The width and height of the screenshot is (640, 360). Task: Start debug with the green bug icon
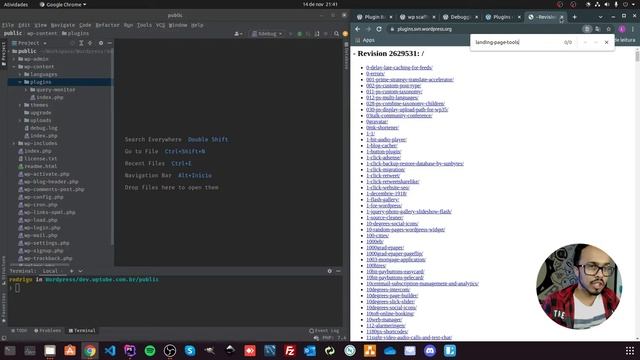pos(299,34)
